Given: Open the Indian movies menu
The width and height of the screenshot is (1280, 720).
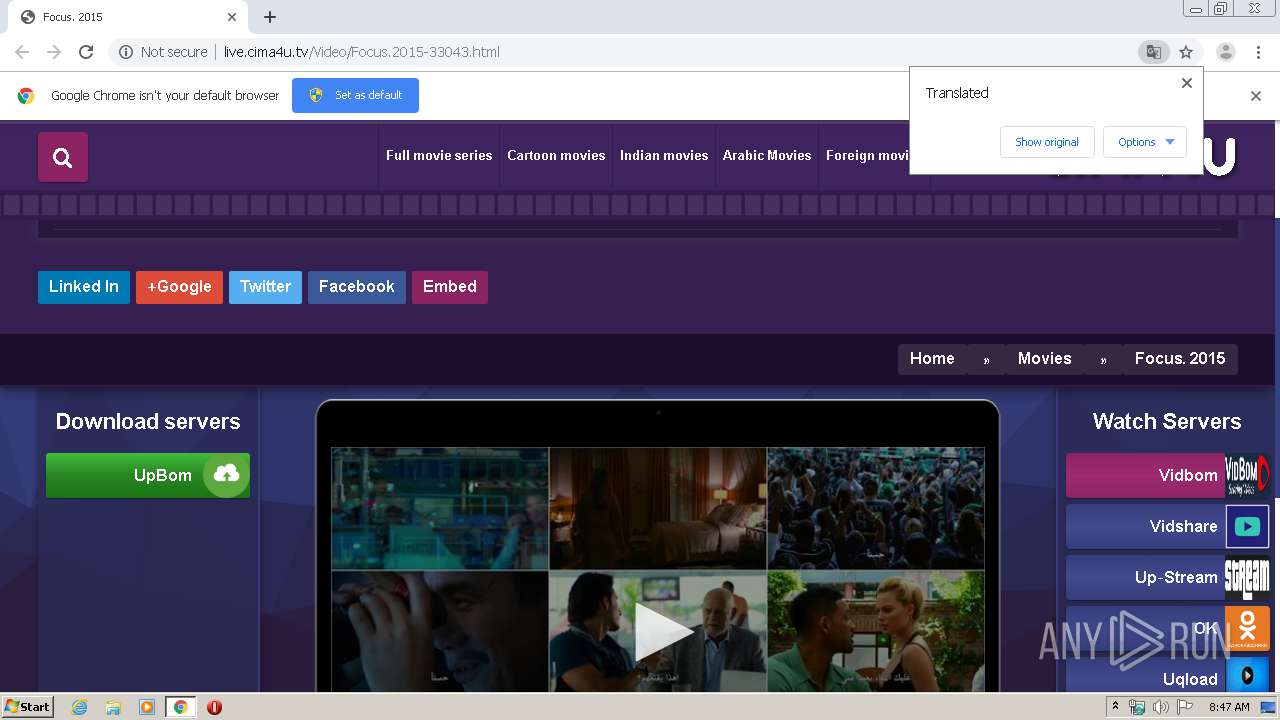Looking at the screenshot, I should coord(664,155).
